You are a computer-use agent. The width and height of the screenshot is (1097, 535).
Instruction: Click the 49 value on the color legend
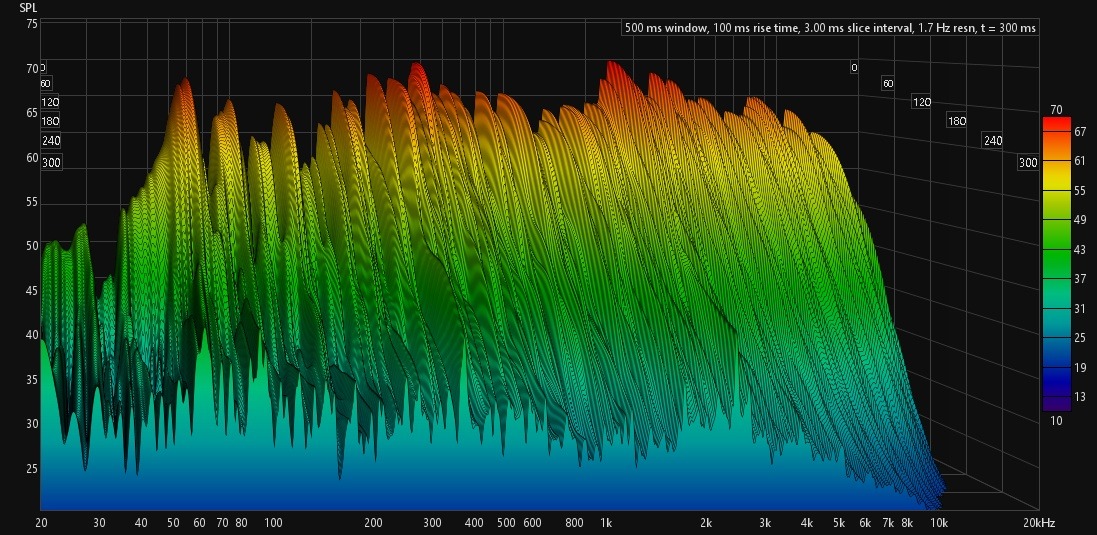point(1080,220)
